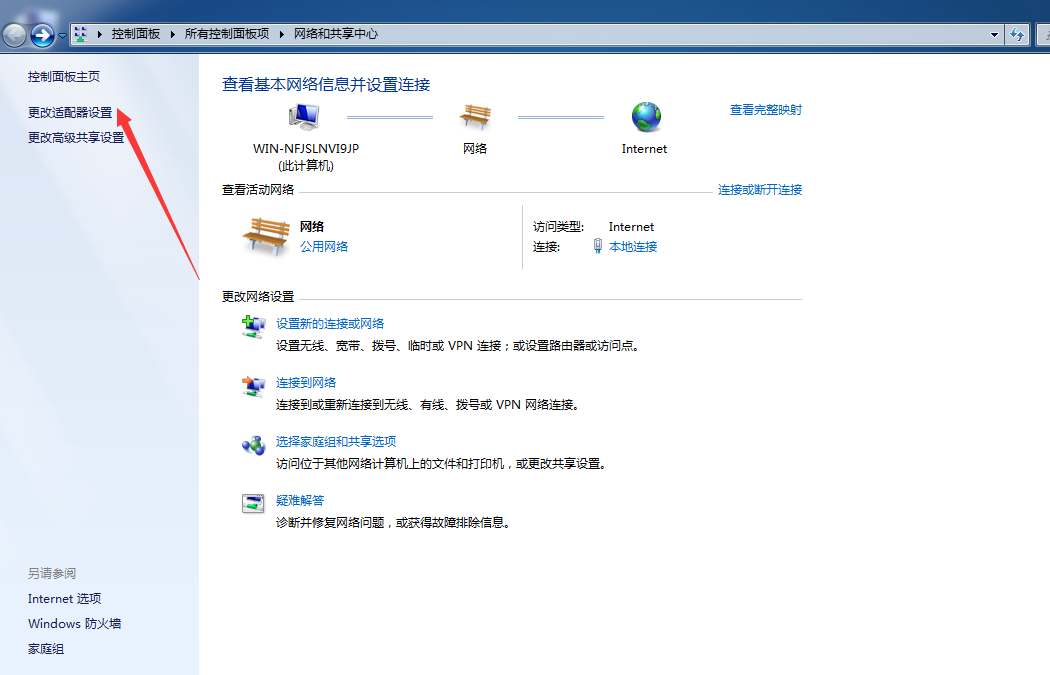The image size is (1050, 675).
Task: Click the 设置新的连接或网络 wizard icon
Action: pos(252,327)
